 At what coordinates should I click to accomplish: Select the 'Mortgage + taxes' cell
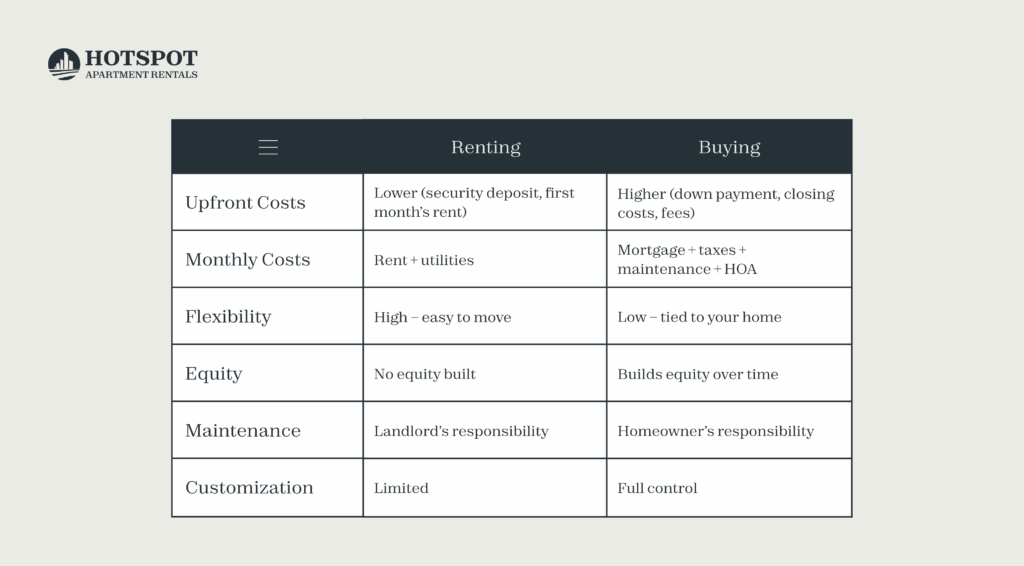click(729, 259)
